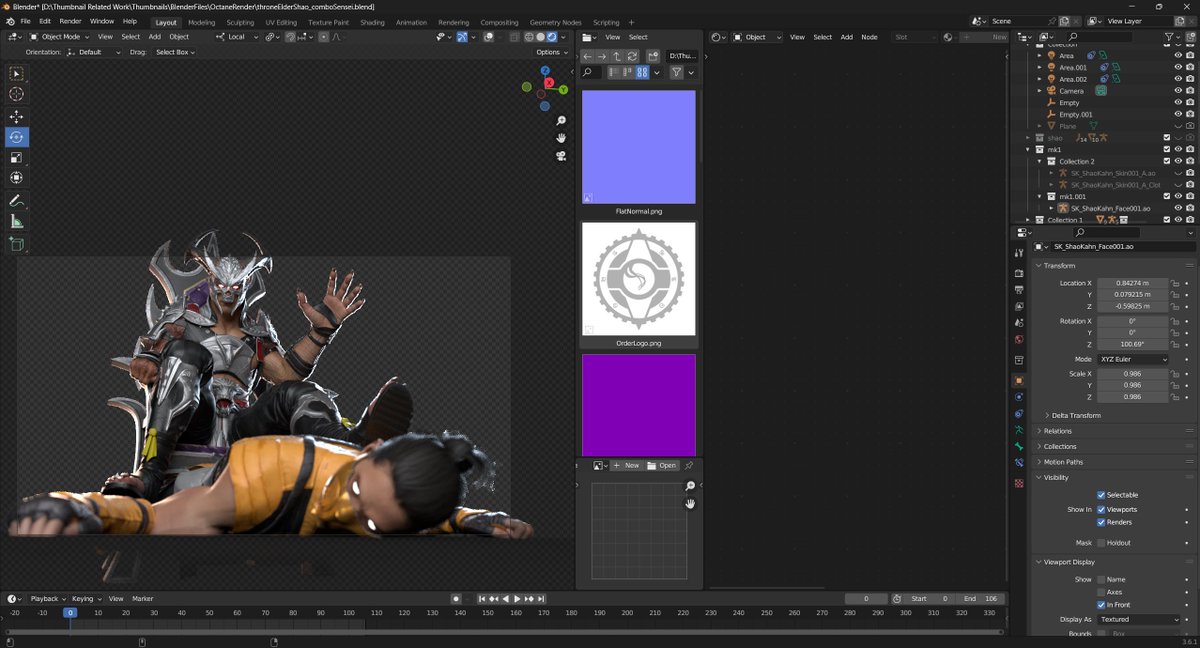Screen dimensions: 1200x648
Task: Click Open image button
Action: [x=662, y=465]
